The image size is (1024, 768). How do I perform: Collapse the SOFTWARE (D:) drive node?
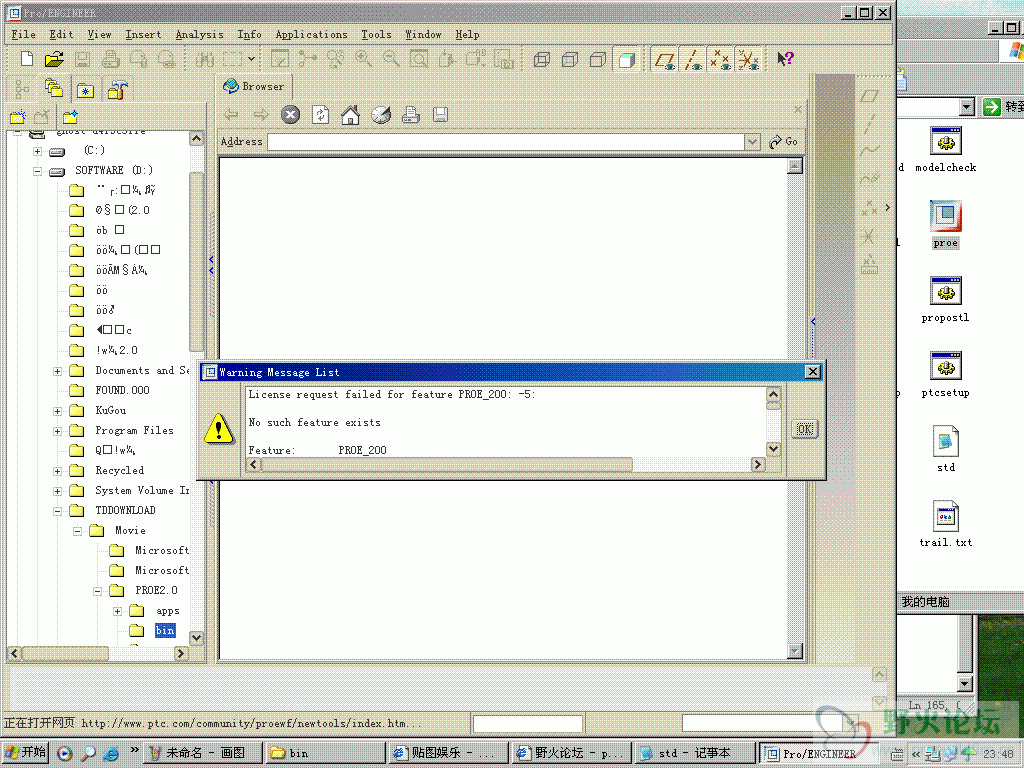[37, 171]
